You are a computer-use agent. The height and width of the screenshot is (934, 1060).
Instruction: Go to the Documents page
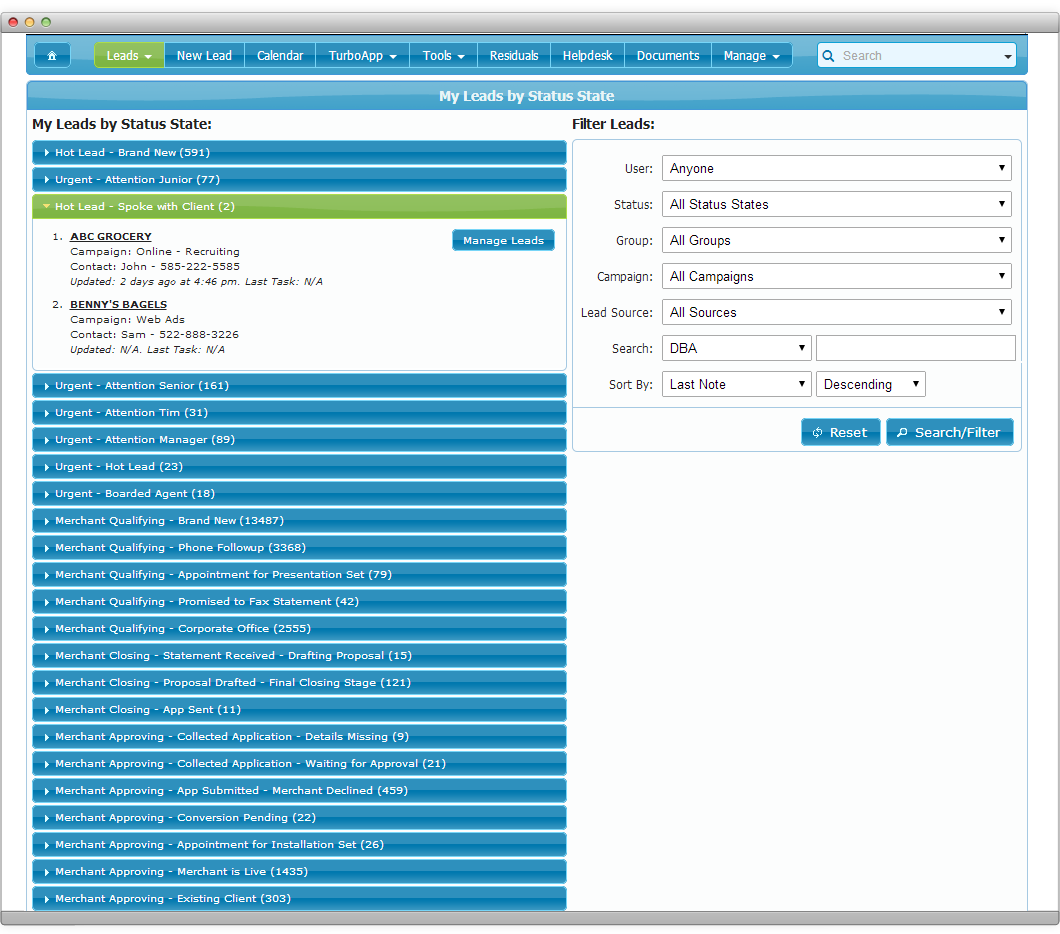668,55
